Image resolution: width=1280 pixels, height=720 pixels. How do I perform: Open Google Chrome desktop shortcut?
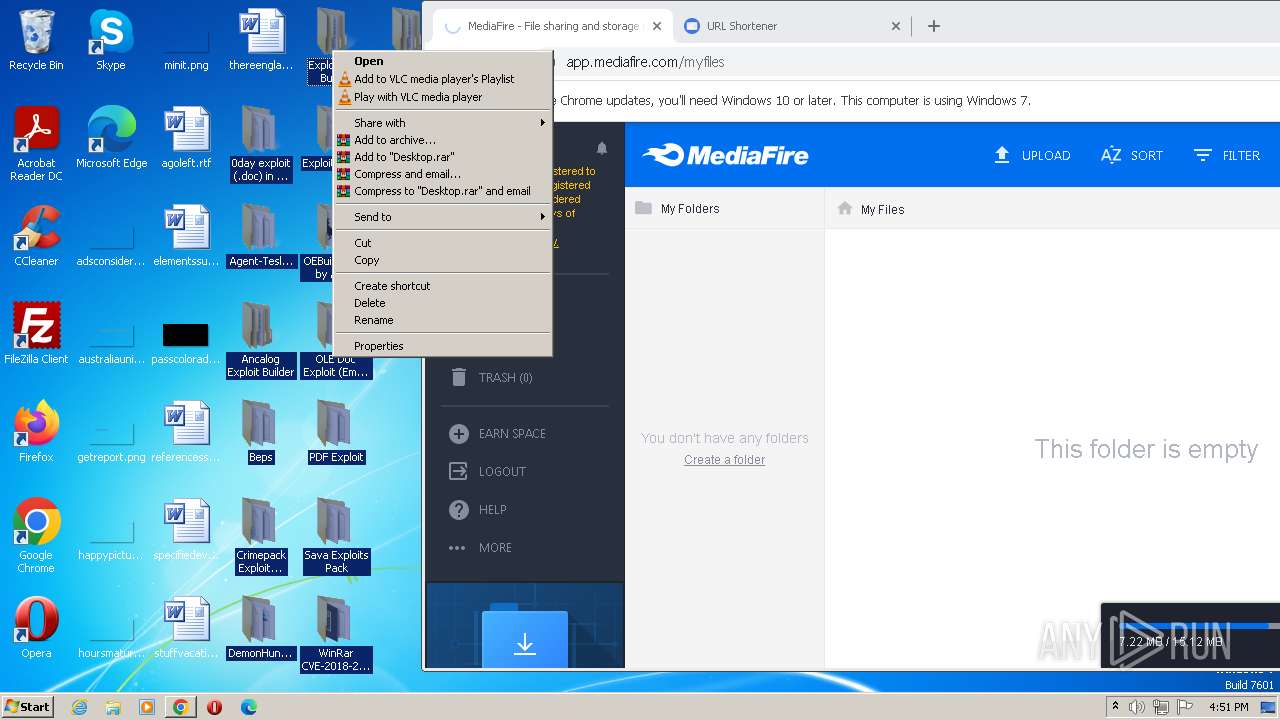pos(36,536)
